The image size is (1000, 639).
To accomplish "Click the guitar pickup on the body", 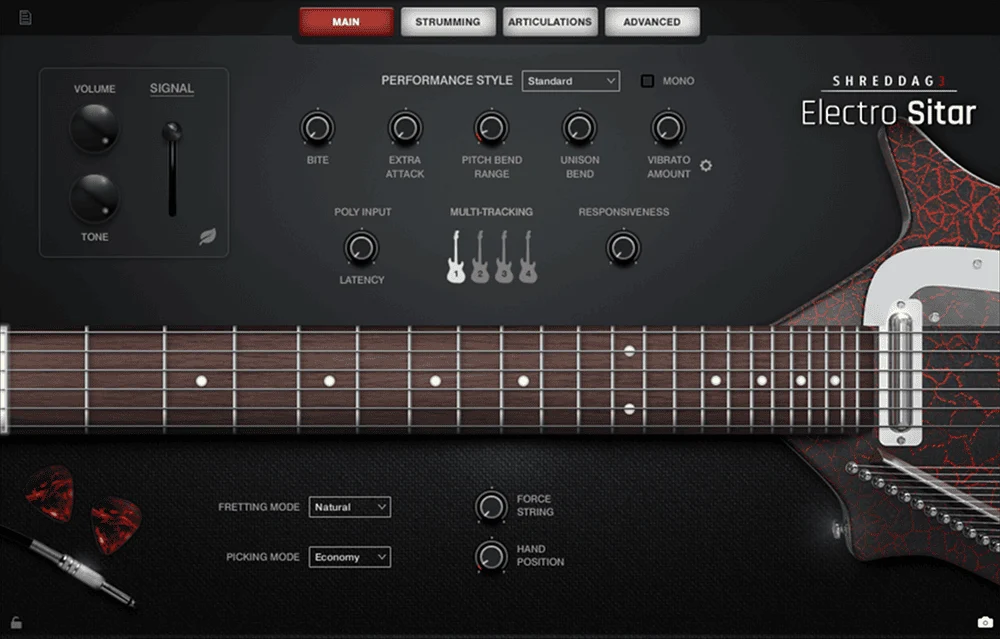I will 900,372.
